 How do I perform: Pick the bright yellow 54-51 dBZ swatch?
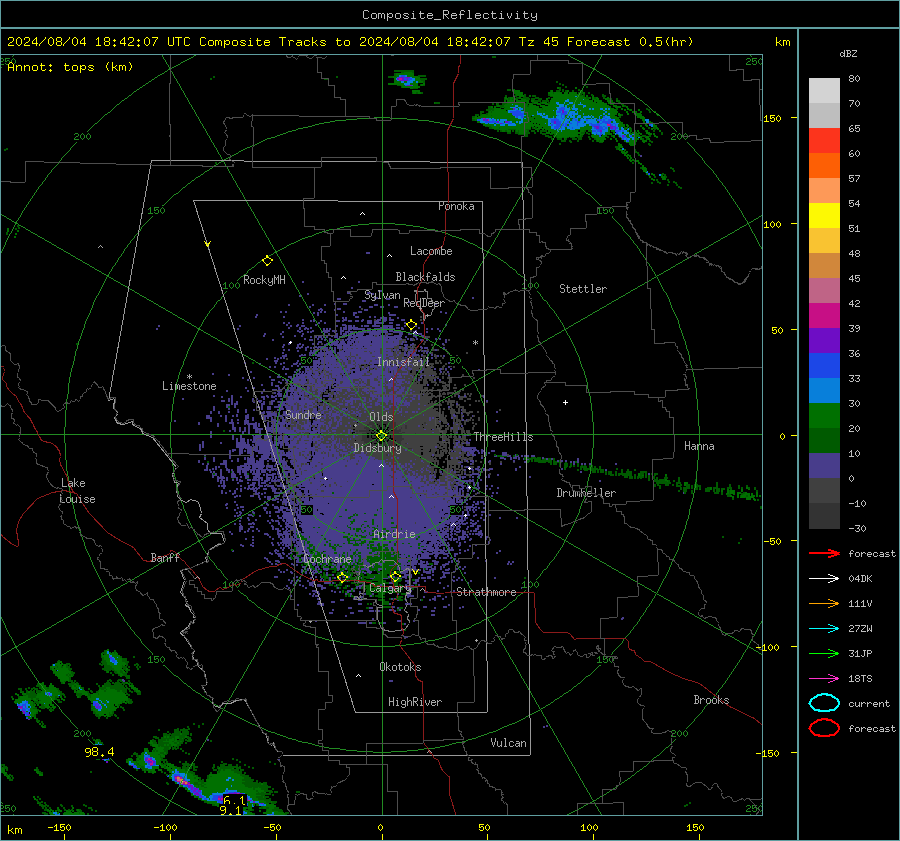click(824, 215)
